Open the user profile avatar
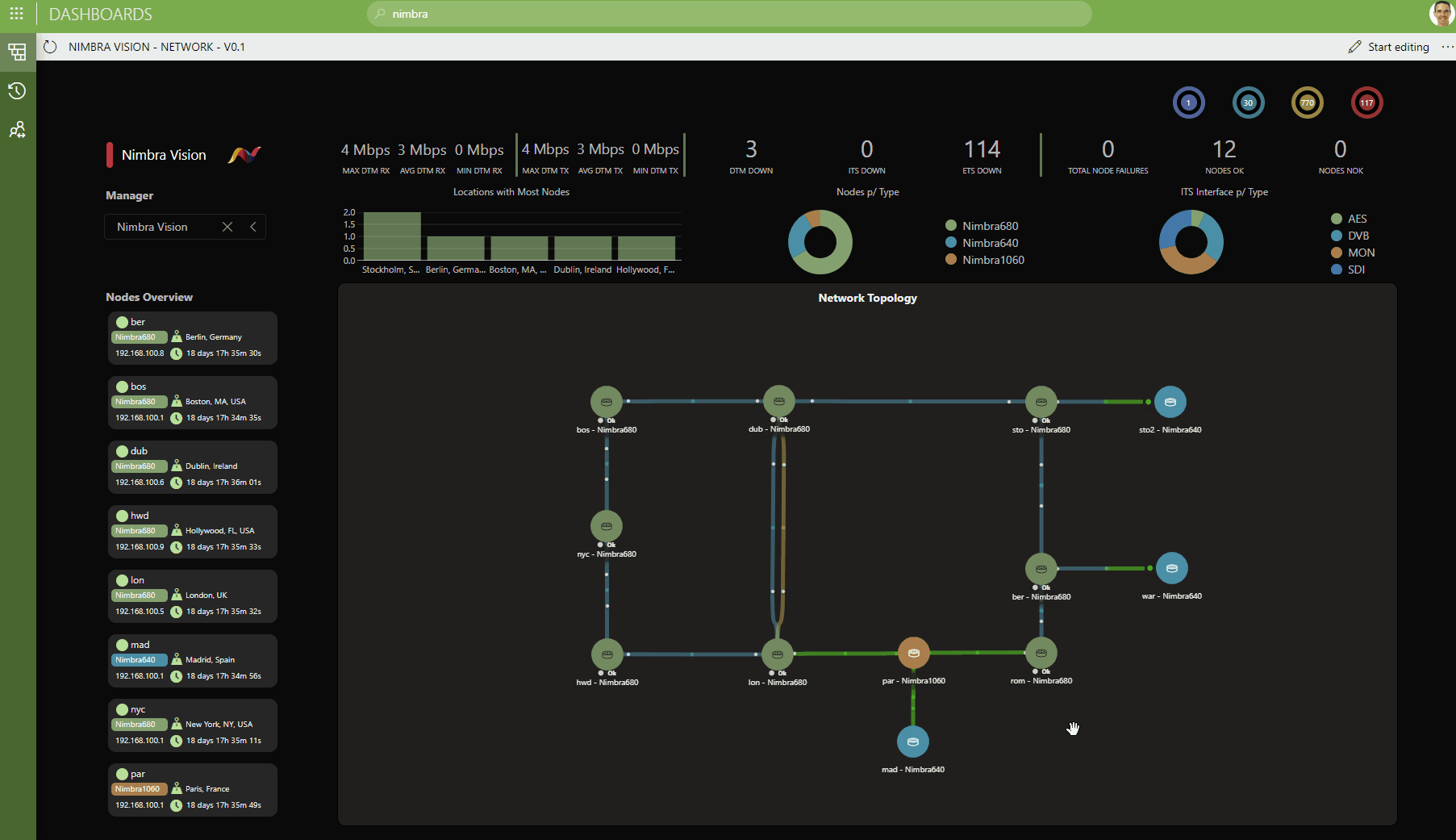The image size is (1456, 840). pos(1441,14)
